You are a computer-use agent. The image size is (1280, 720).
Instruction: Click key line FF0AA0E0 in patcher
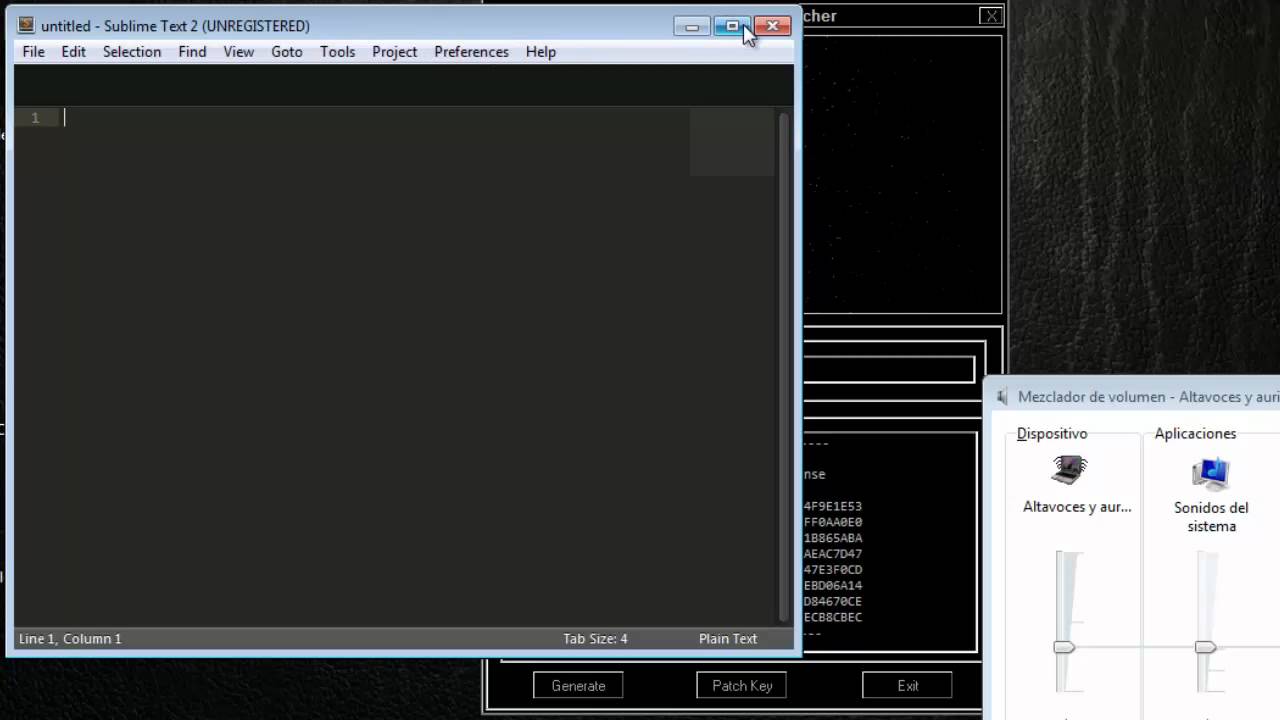(833, 522)
